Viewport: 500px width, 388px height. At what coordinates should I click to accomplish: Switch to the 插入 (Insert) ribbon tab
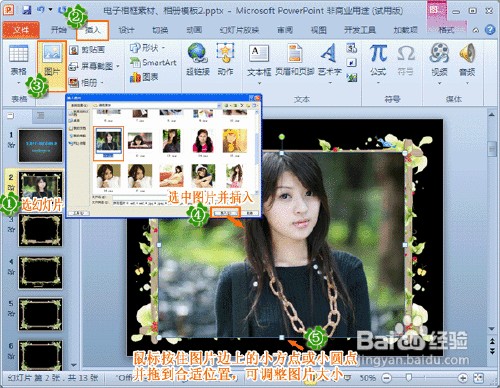(93, 30)
